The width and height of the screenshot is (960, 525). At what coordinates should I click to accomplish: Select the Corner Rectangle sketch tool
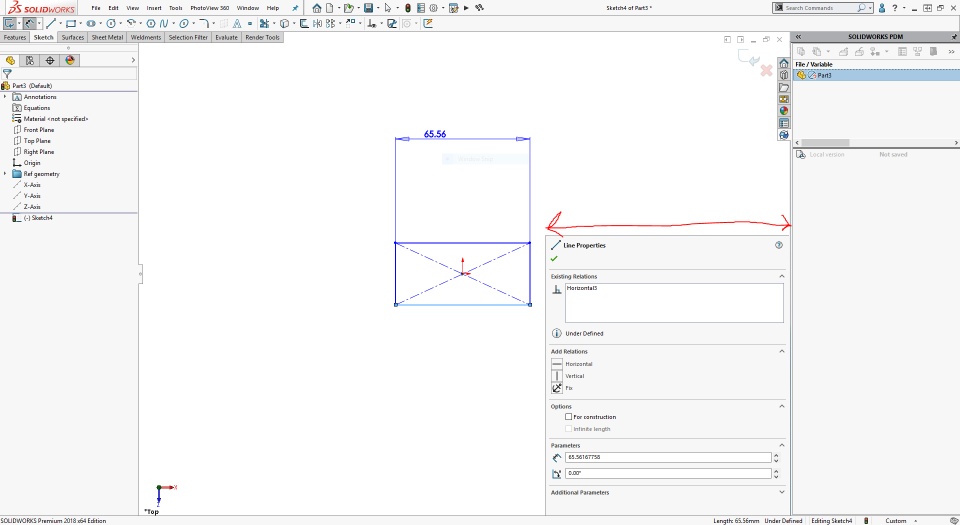click(71, 23)
